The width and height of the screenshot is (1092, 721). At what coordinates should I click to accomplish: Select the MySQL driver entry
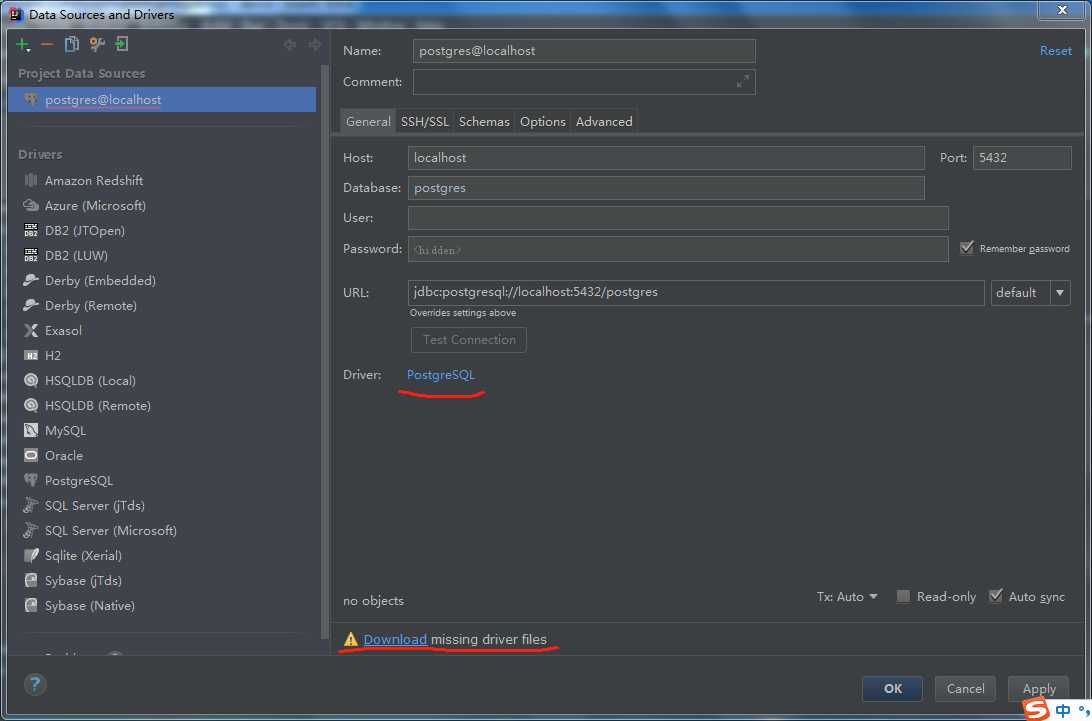(65, 431)
